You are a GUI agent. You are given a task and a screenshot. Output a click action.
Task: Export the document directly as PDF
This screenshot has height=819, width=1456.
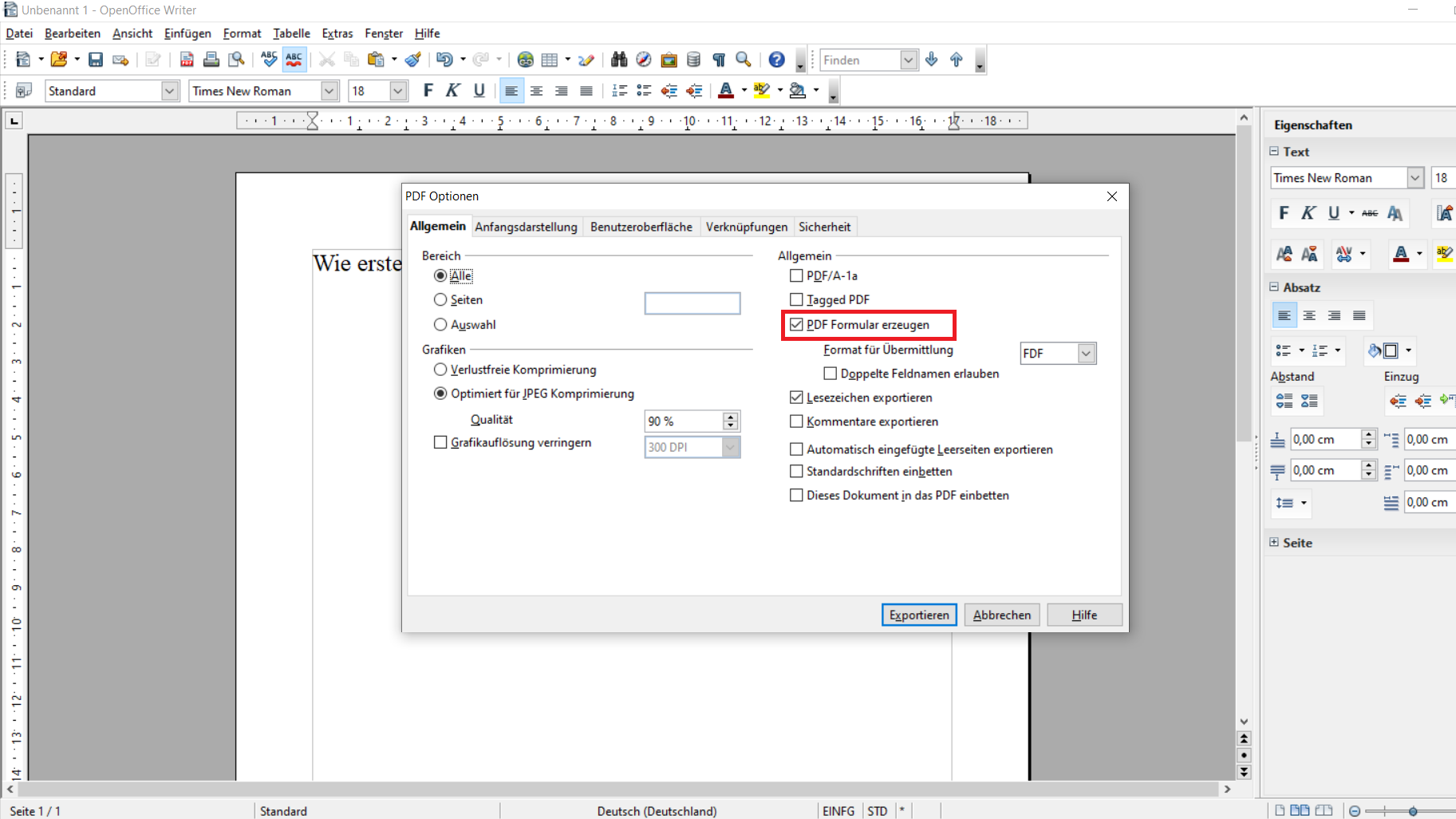coord(187,59)
